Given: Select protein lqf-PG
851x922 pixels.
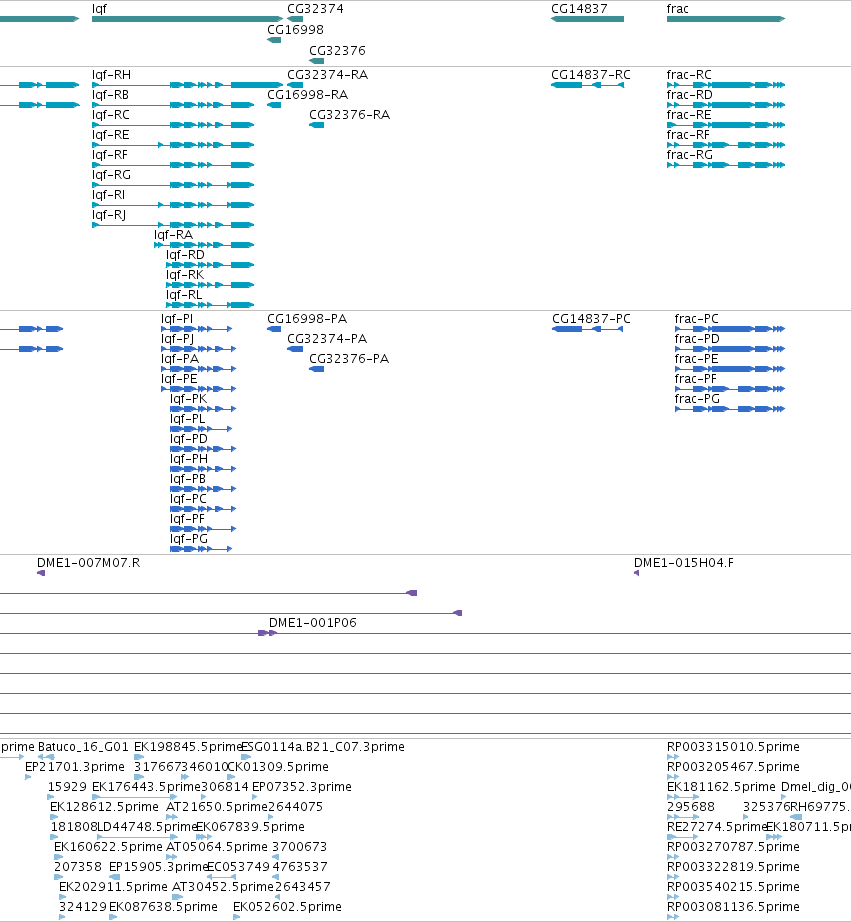Looking at the screenshot, I should pos(201,549).
